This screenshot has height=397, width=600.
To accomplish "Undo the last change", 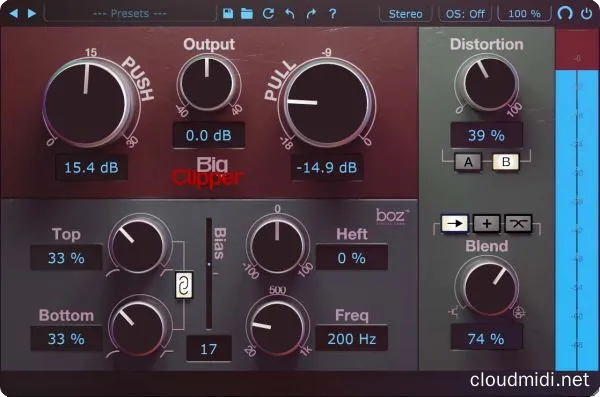I will coord(290,14).
